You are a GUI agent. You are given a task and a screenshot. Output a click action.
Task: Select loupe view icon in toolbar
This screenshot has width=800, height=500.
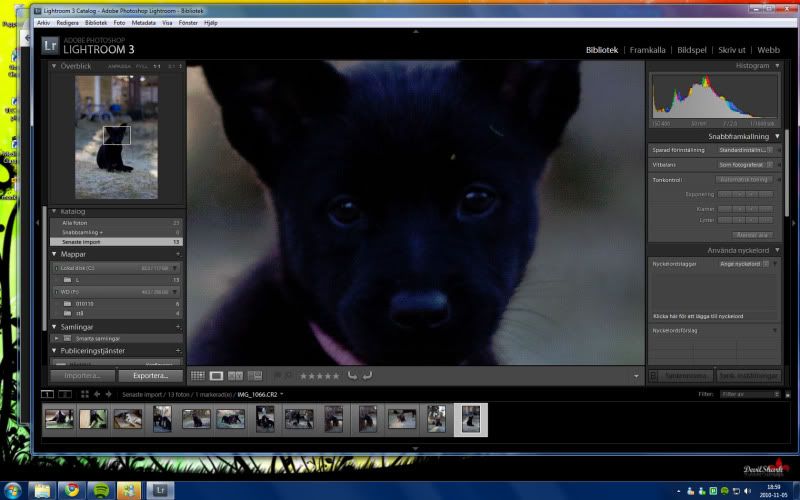pyautogui.click(x=217, y=376)
